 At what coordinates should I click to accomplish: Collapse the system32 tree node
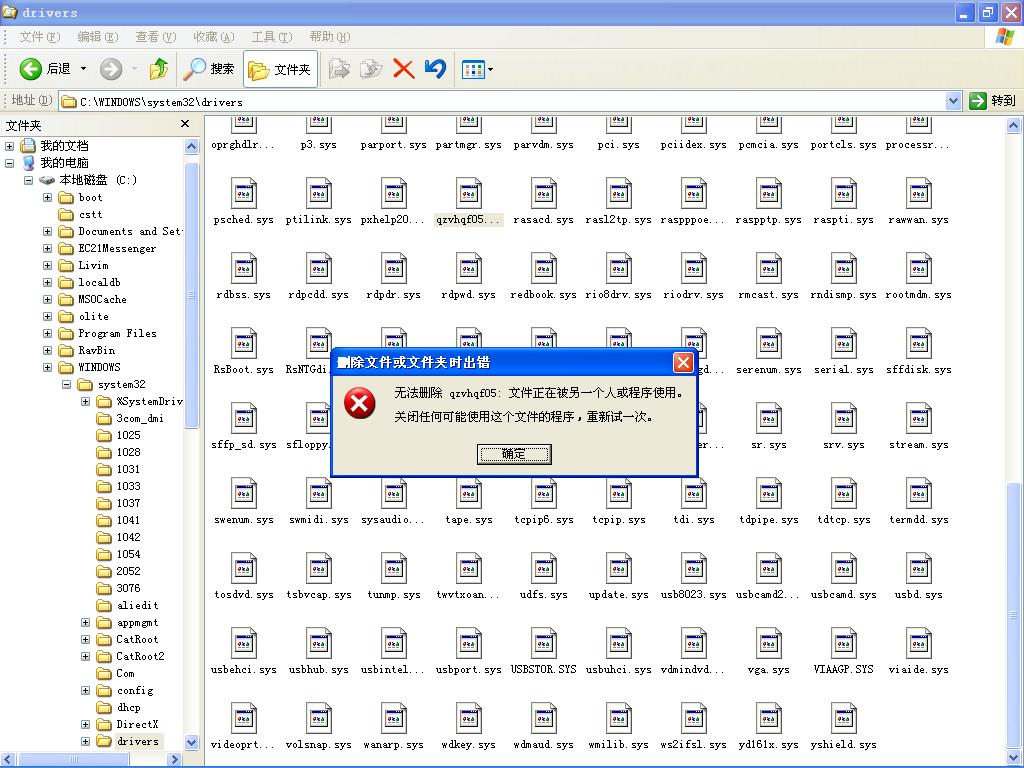pos(67,384)
